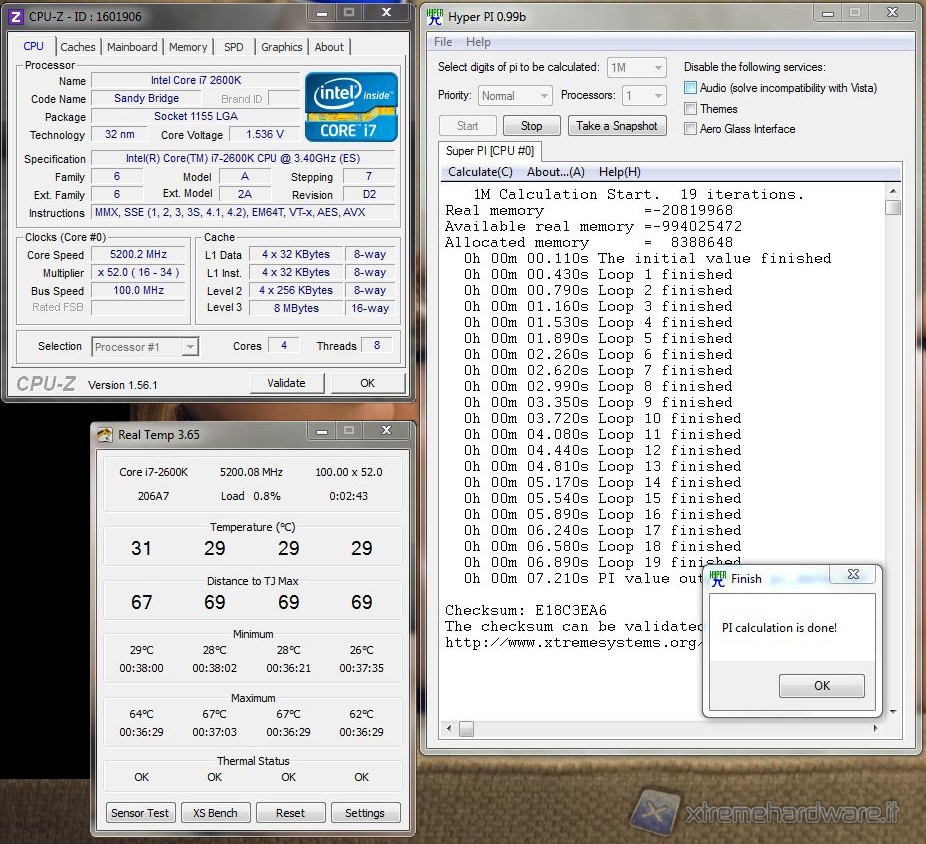Switch to the Memory tab in CPU-Z

click(188, 47)
